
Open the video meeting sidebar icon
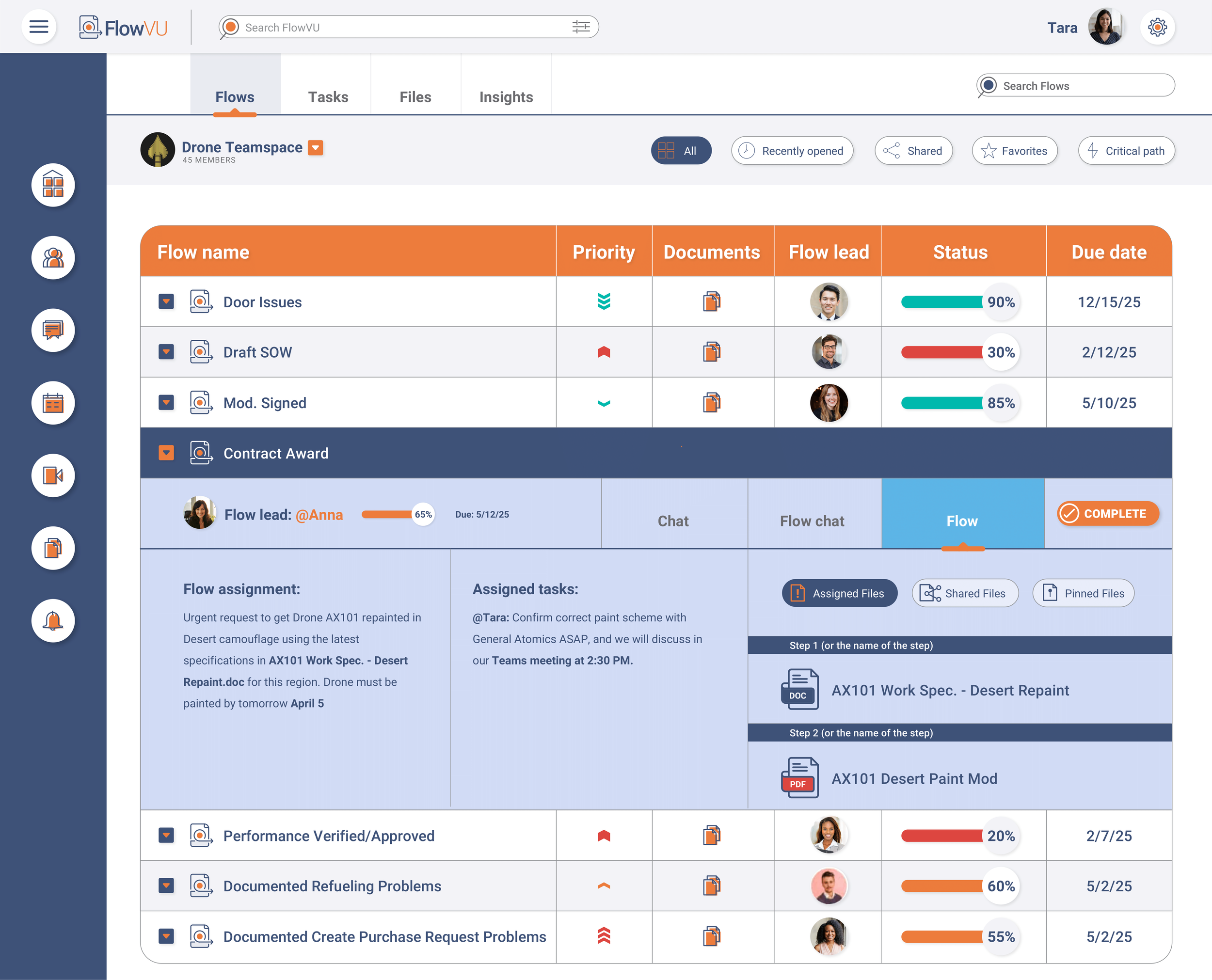53,475
